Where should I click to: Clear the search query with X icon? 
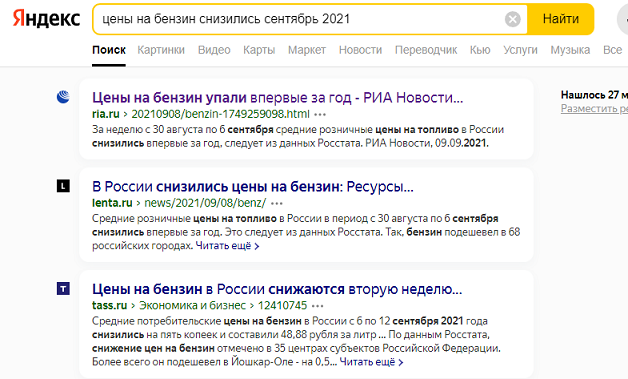512,19
